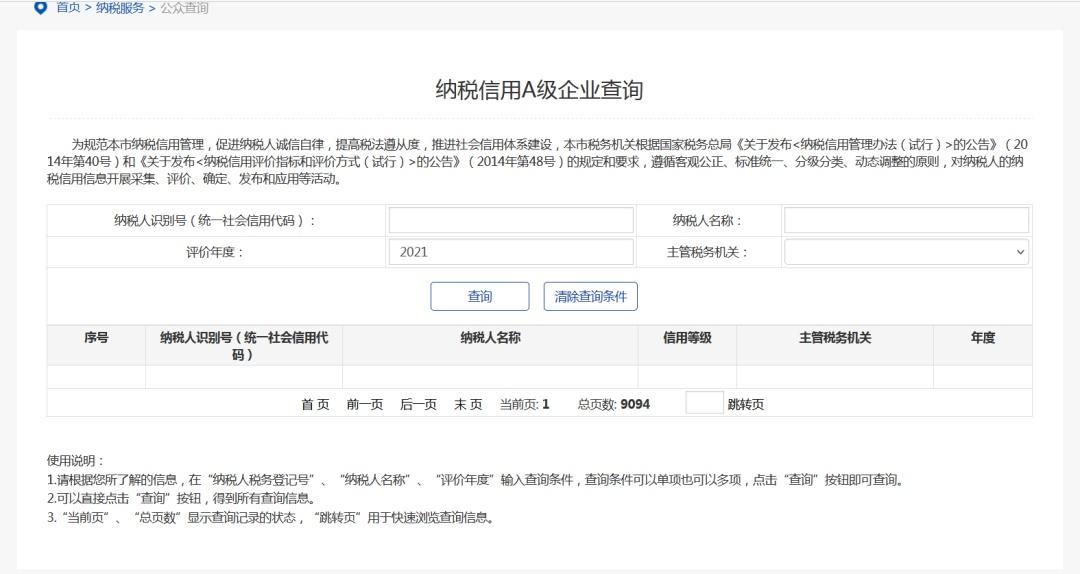
Task: Click the 评价年度 field showing 2021
Action: point(510,252)
